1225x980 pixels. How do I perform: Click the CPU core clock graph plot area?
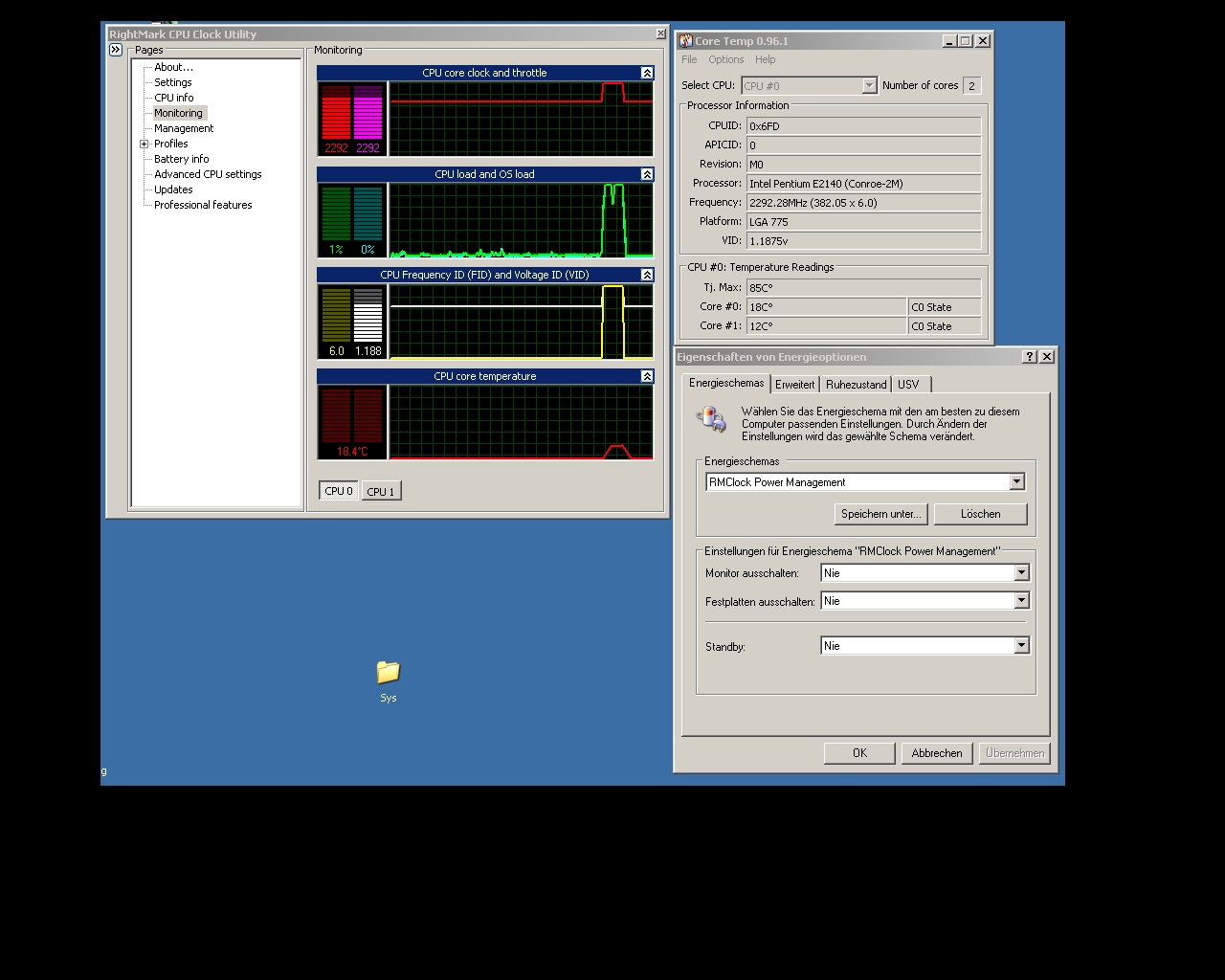click(522, 119)
